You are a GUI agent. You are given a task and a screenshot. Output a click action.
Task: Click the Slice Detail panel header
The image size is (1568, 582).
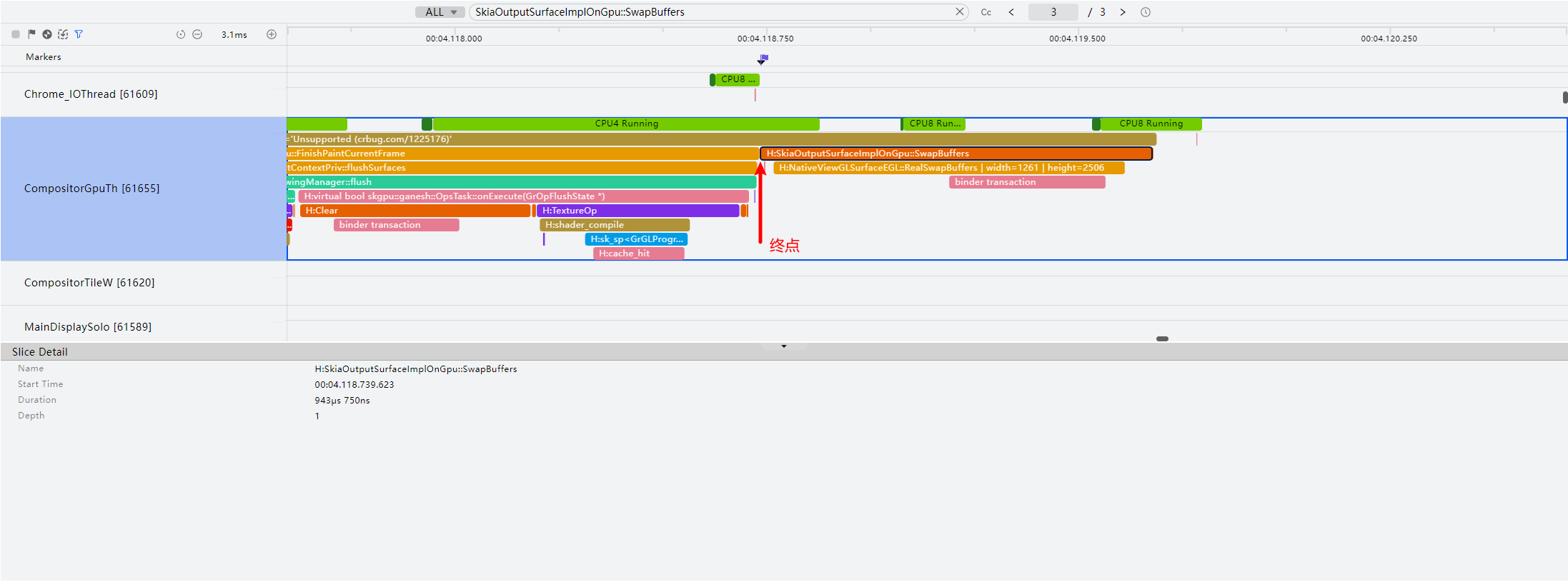(784, 352)
